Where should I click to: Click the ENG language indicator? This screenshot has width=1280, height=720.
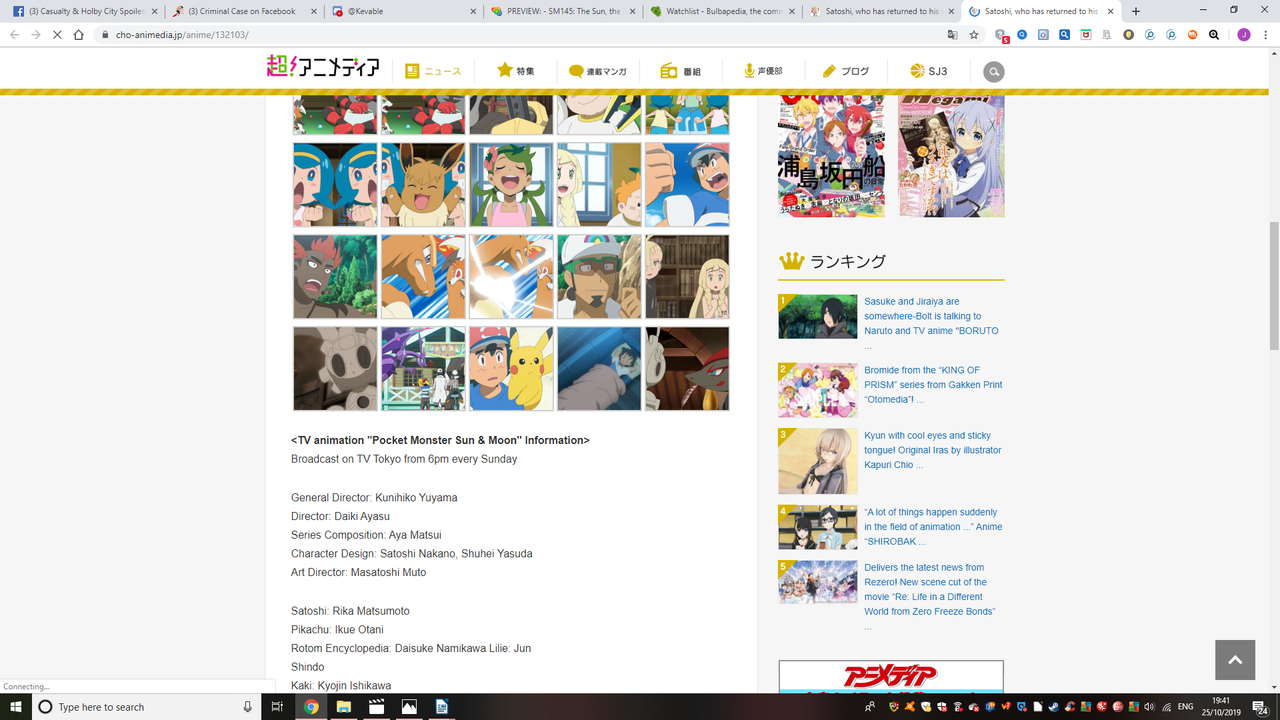1185,706
